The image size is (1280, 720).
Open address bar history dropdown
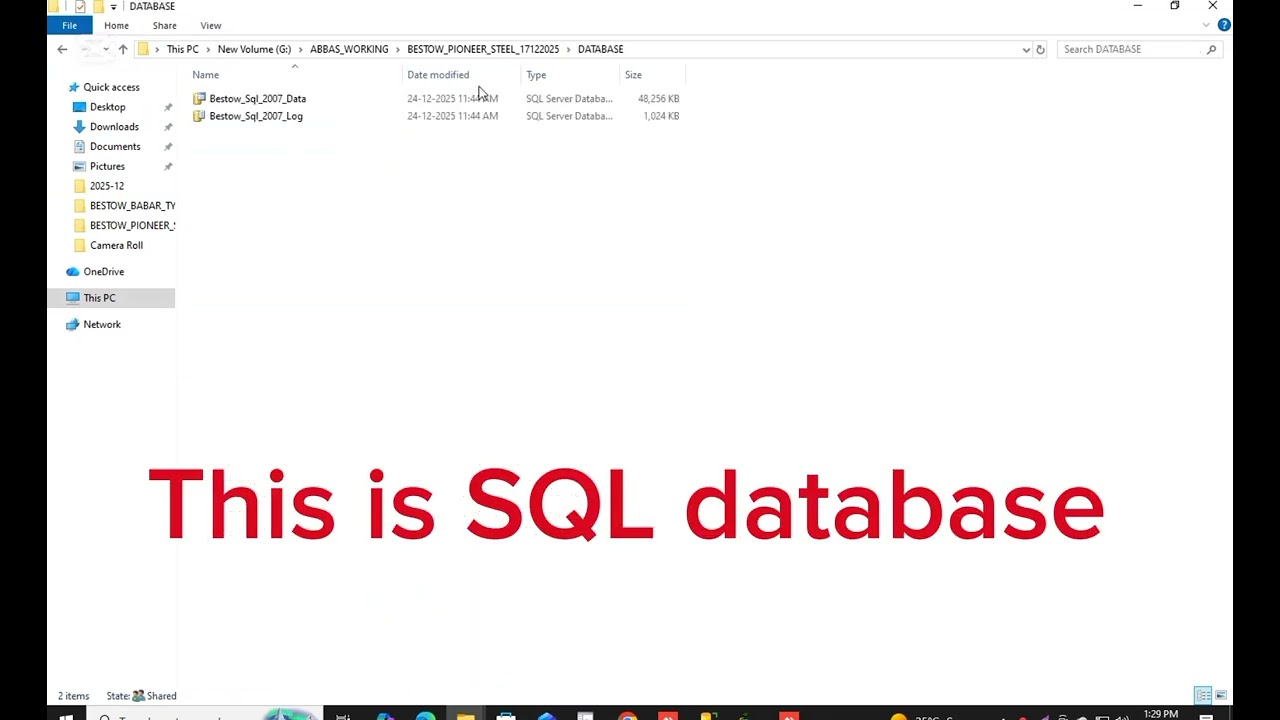click(x=1026, y=49)
